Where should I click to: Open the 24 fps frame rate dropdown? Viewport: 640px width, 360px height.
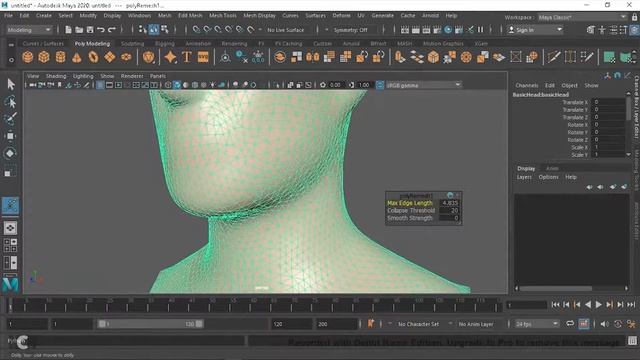click(x=536, y=324)
